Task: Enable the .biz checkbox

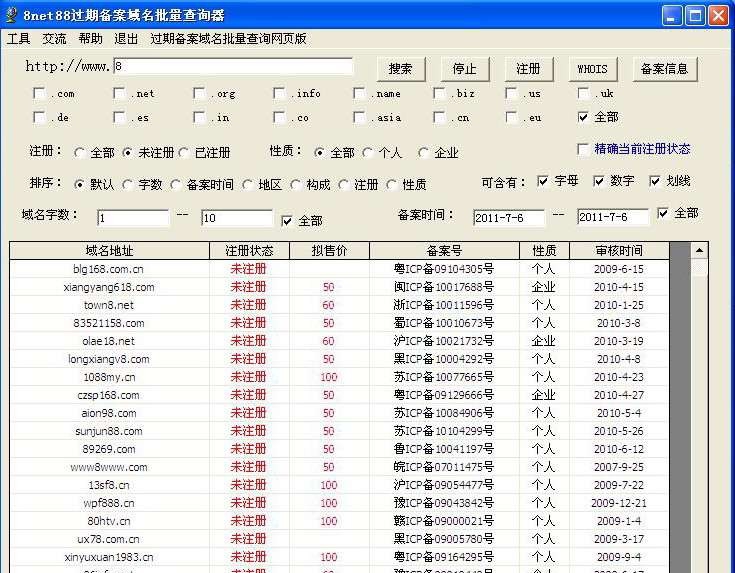Action: [440, 93]
